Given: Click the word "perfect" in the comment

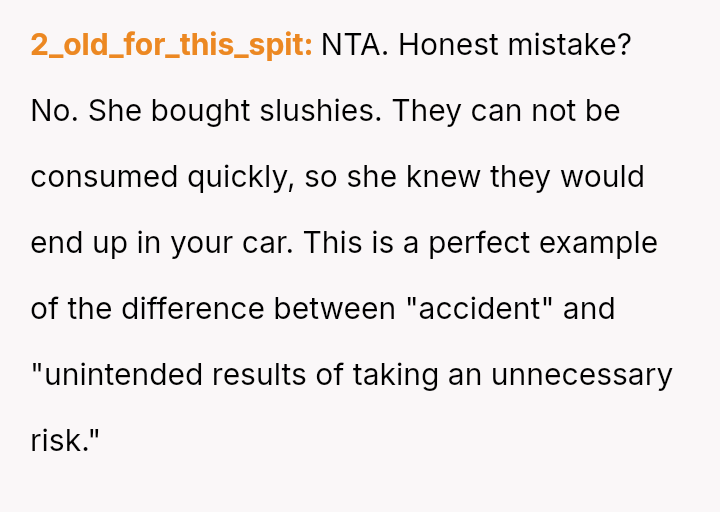Looking at the screenshot, I should pos(484,243).
